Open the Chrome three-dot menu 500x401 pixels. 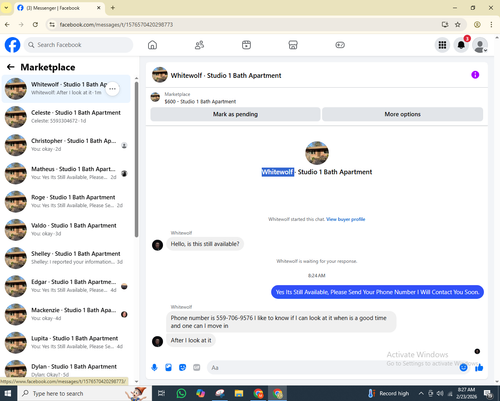coord(491,24)
